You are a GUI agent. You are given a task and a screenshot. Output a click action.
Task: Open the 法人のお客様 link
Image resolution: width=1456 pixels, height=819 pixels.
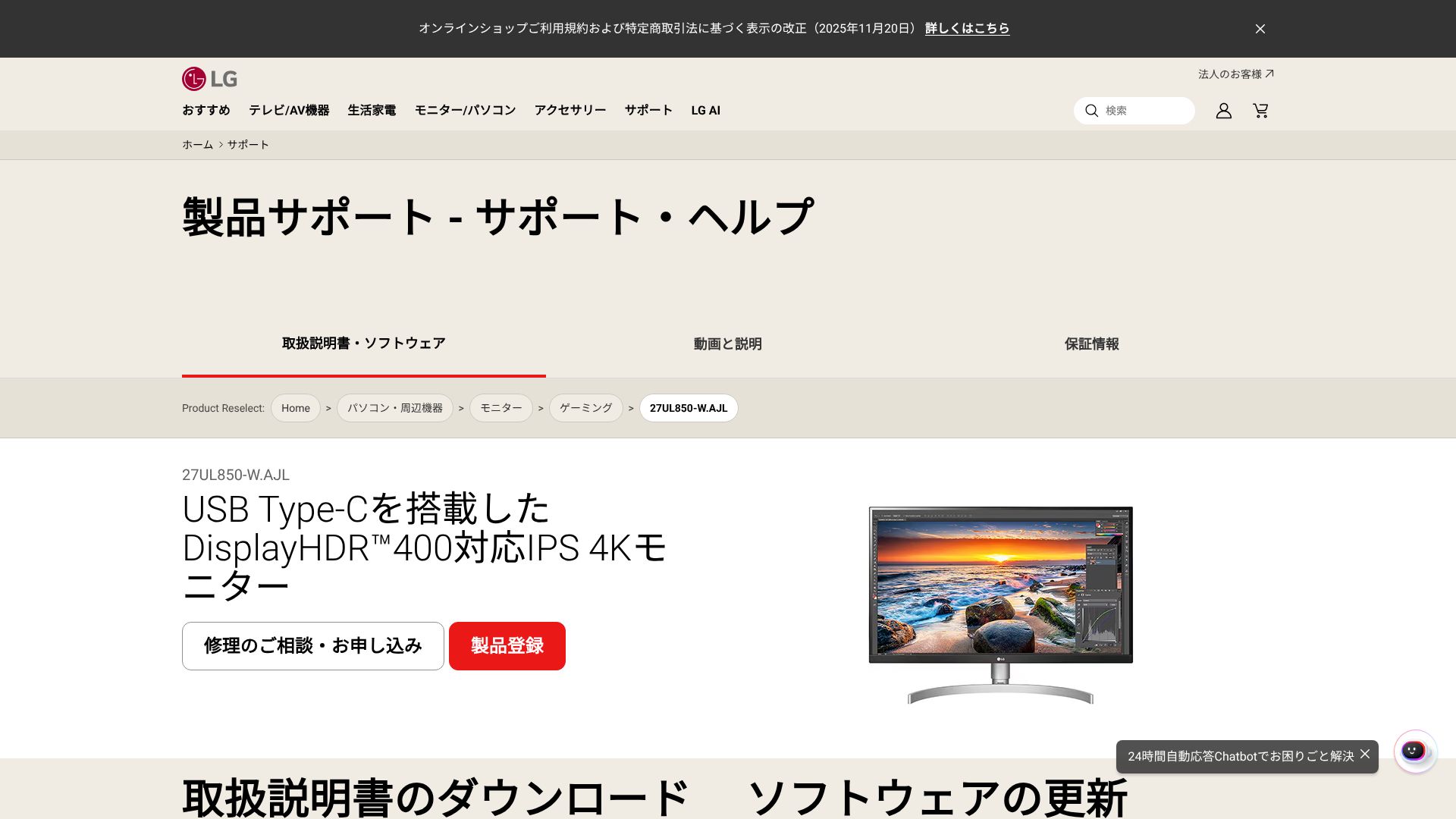point(1236,74)
